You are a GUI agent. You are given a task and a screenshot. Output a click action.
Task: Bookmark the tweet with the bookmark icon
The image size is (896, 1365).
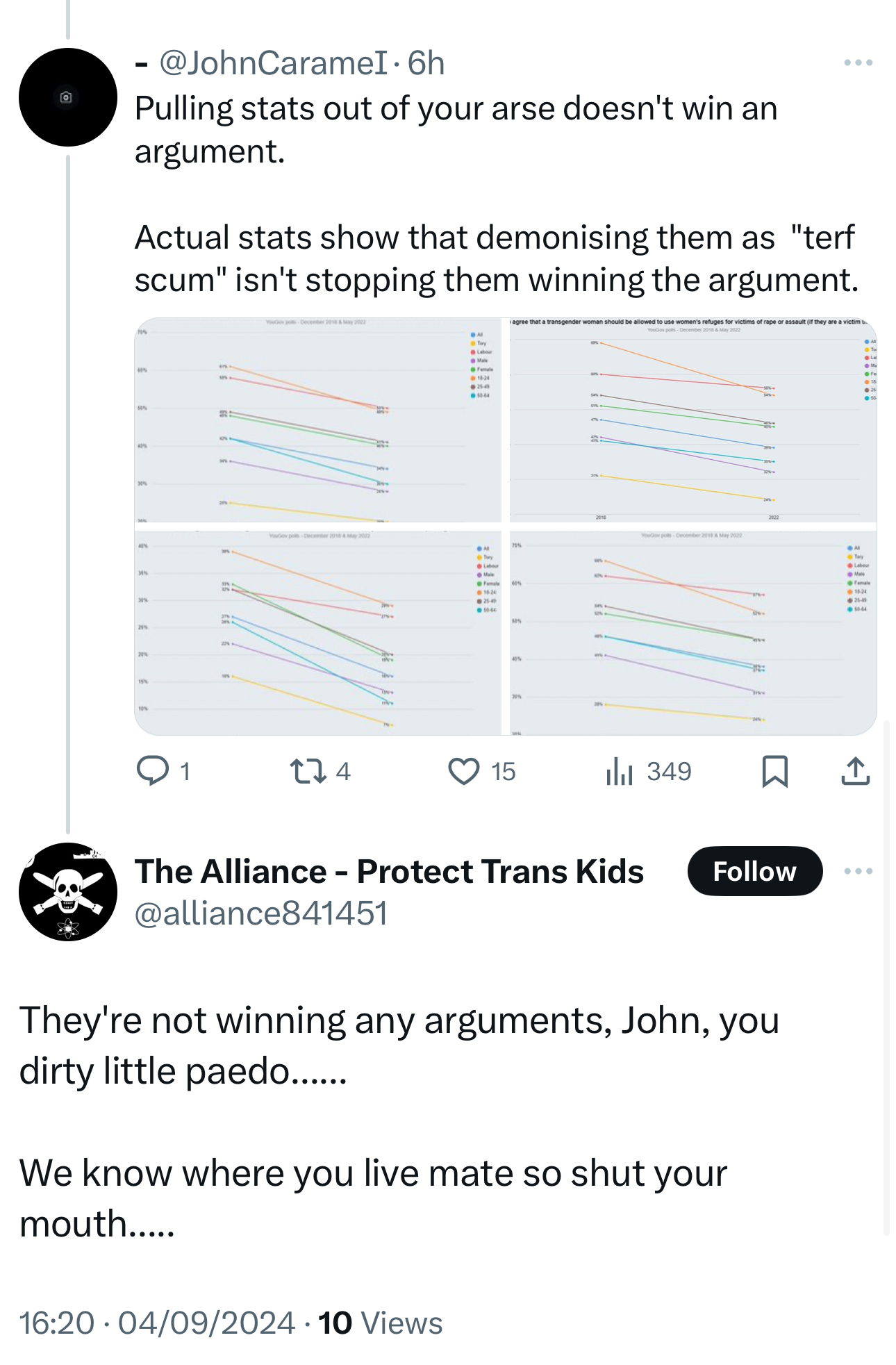(774, 771)
